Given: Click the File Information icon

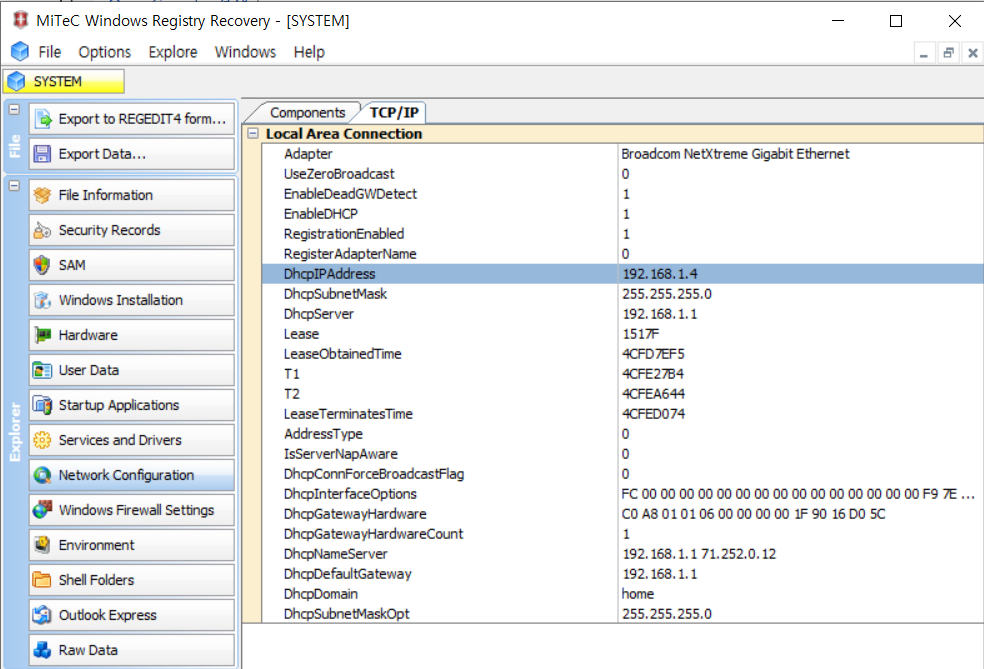Looking at the screenshot, I should click(43, 195).
